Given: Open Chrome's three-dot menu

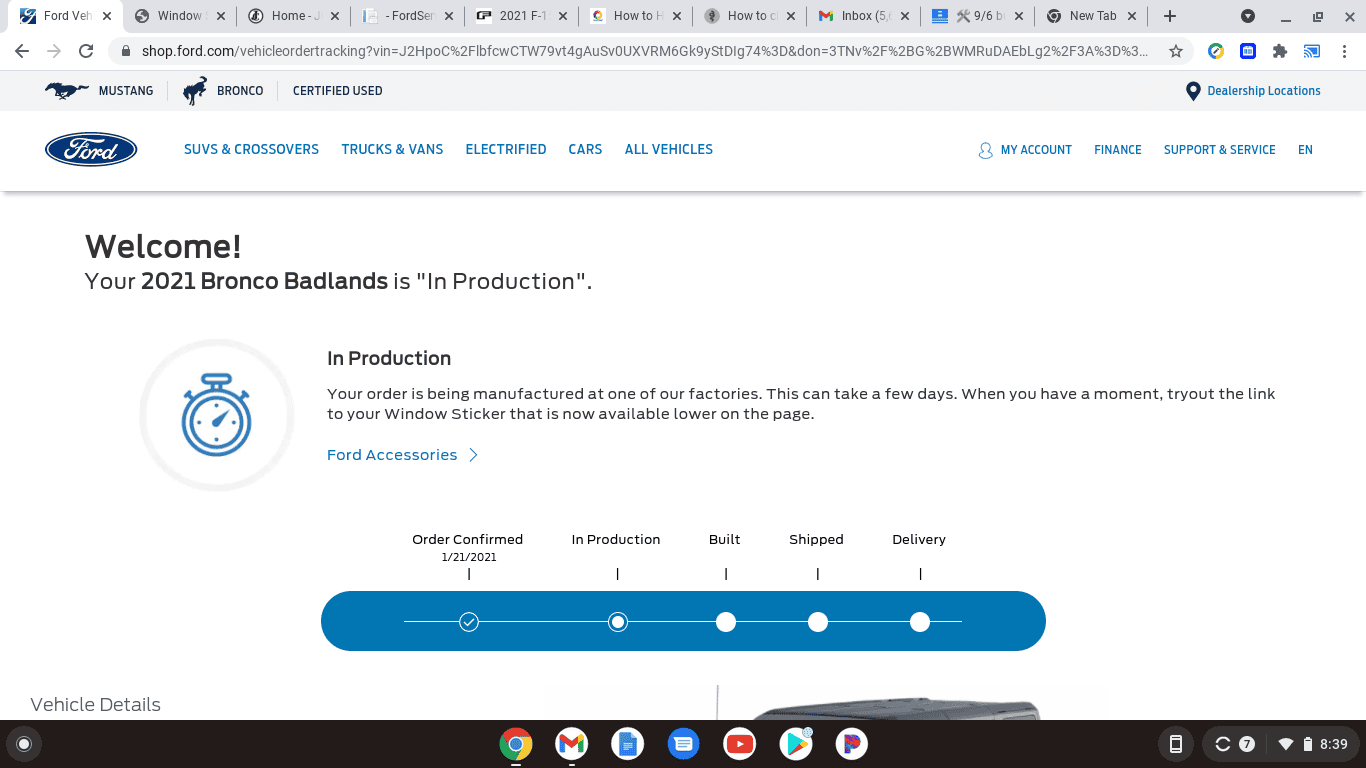Looking at the screenshot, I should coord(1344,51).
